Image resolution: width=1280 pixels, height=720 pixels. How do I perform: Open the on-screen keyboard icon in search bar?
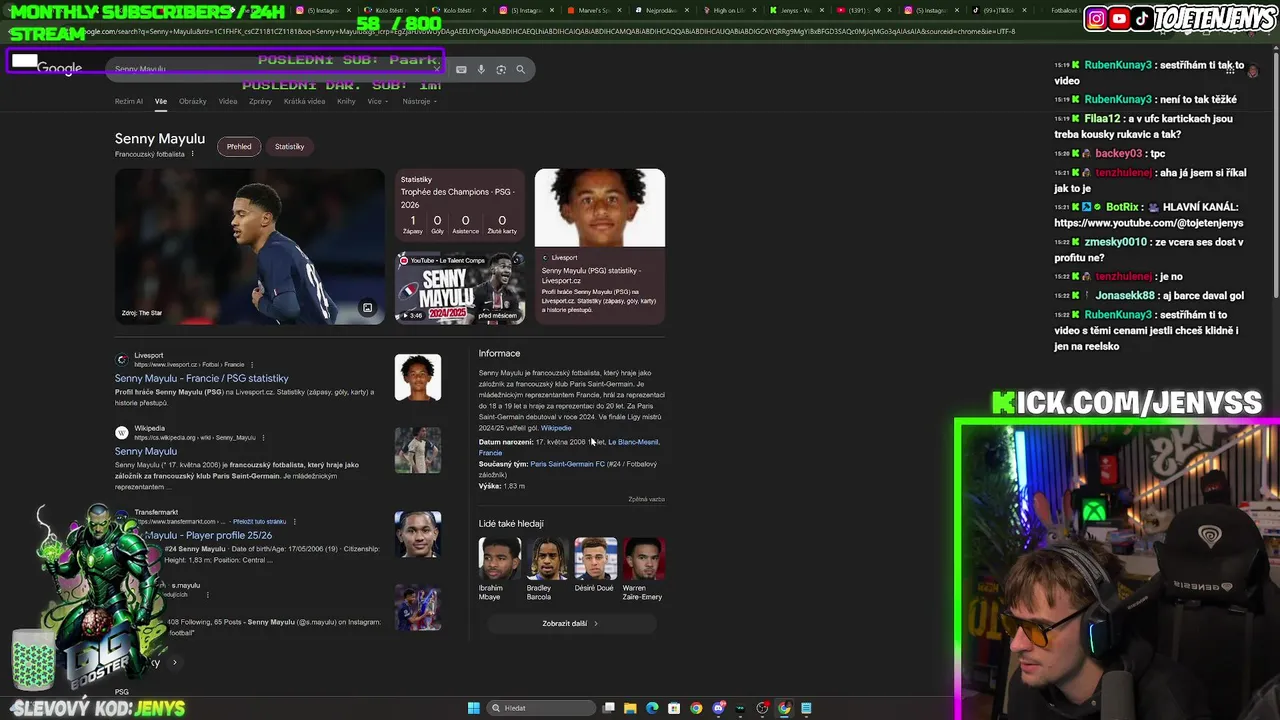coord(461,70)
